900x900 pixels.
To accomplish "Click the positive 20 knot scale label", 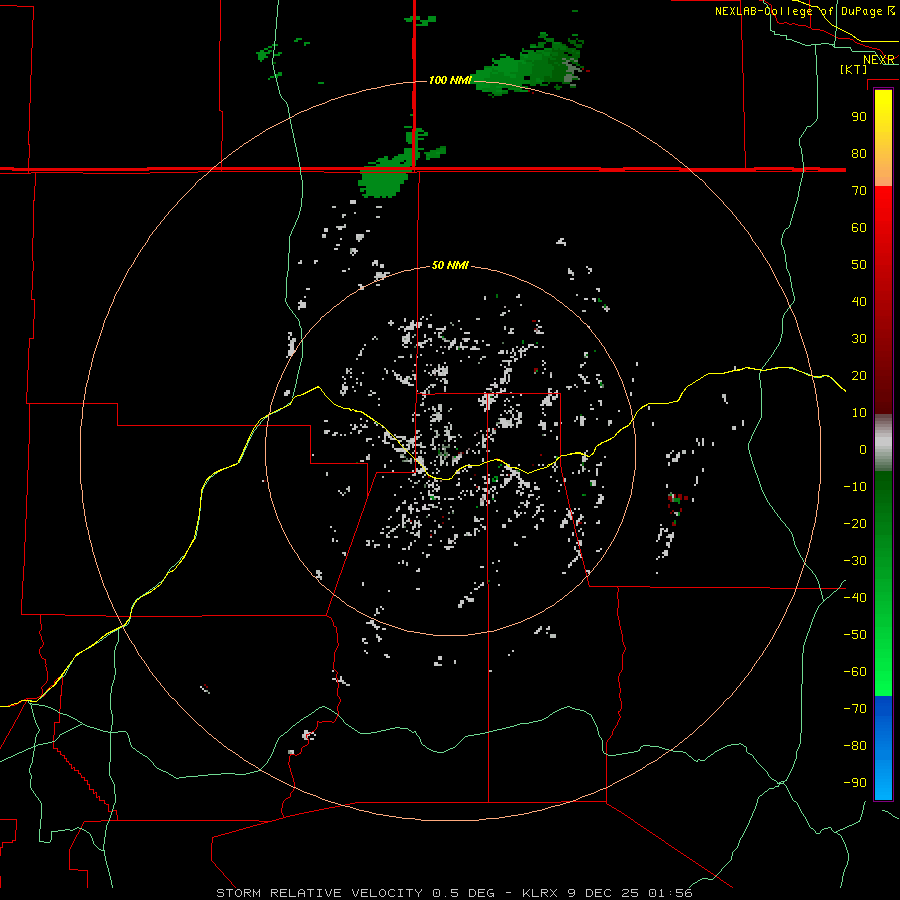I will point(859,375).
